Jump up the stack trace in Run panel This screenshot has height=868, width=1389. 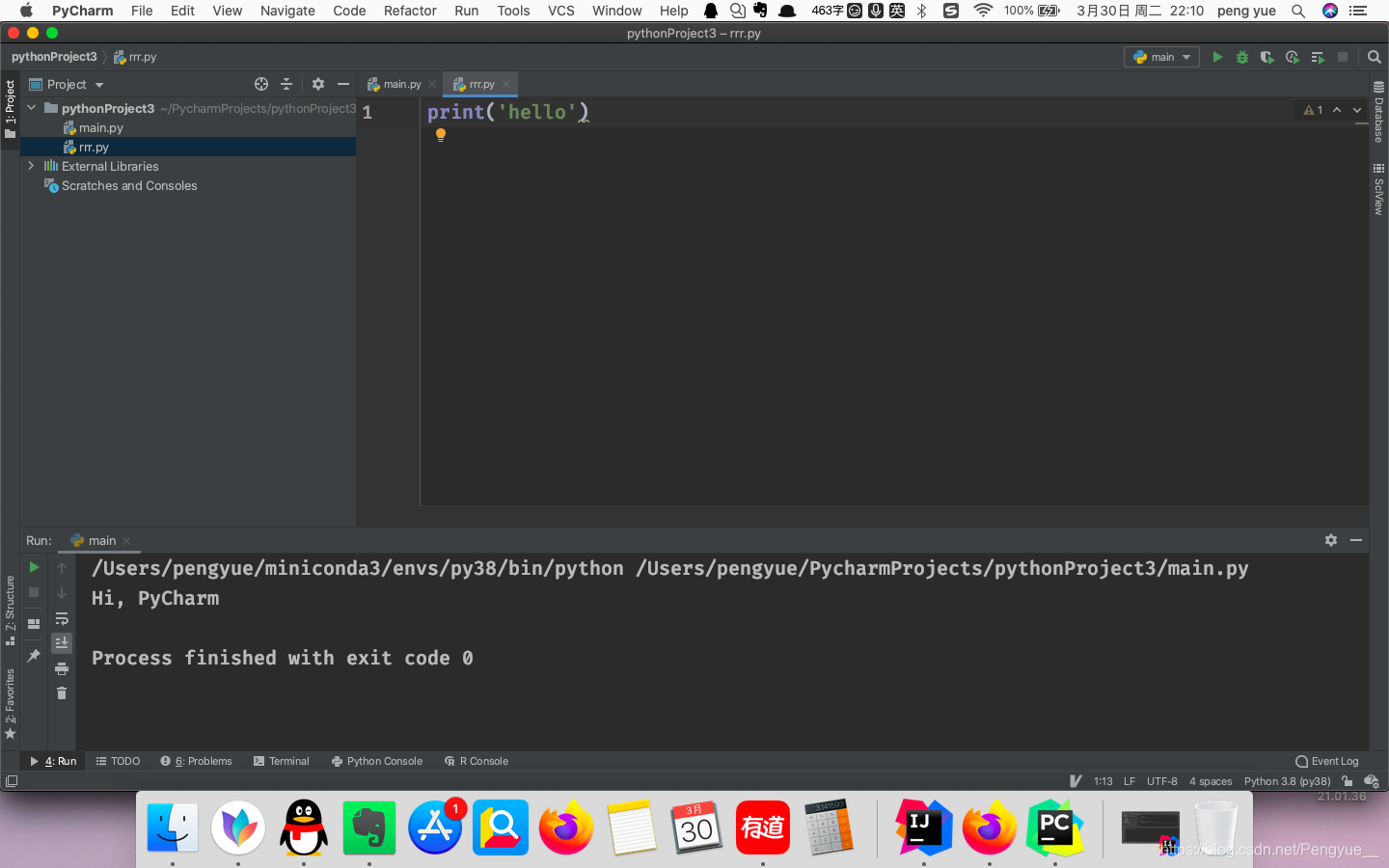point(62,567)
